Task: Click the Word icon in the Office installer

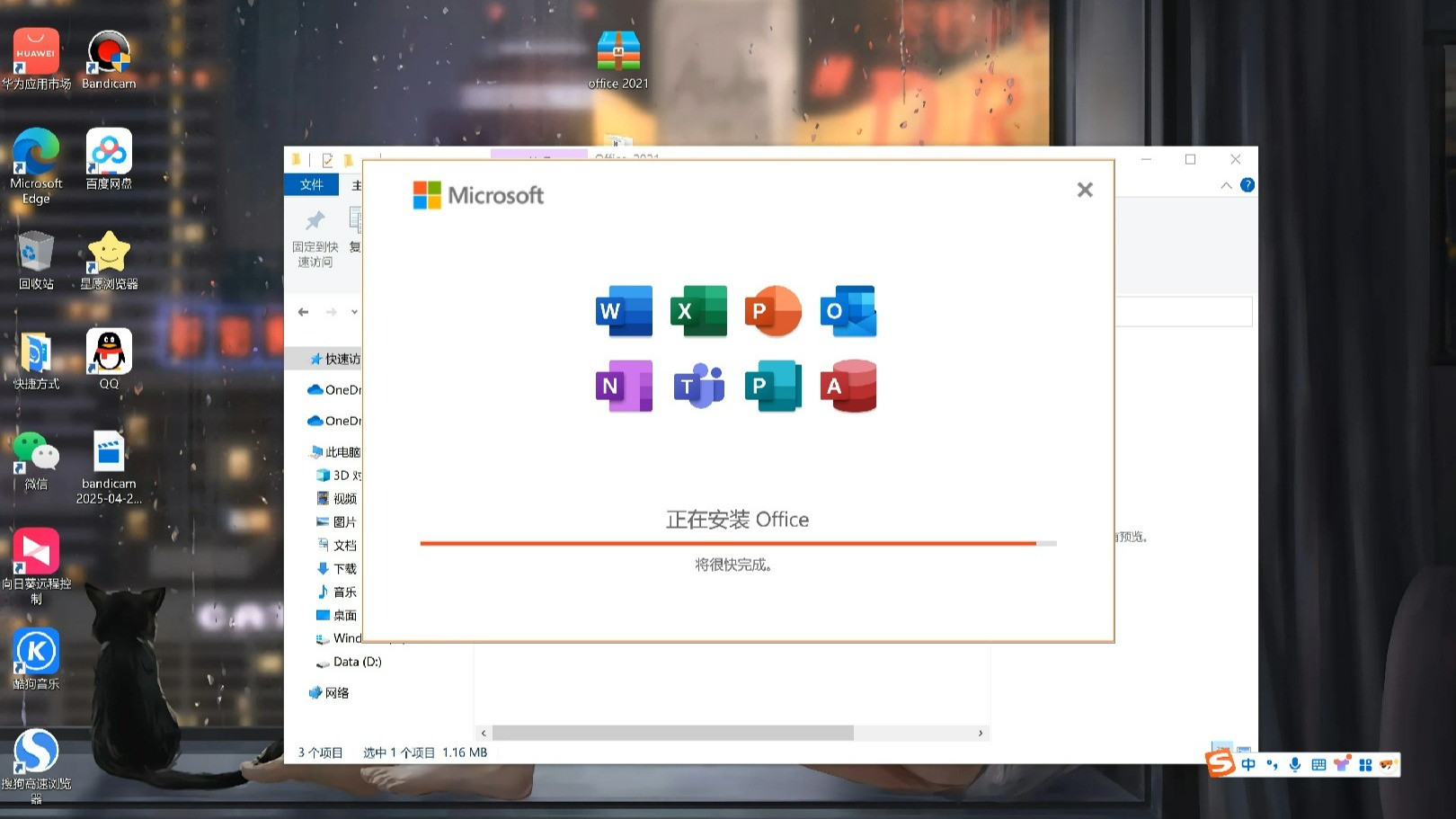Action: coord(625,311)
